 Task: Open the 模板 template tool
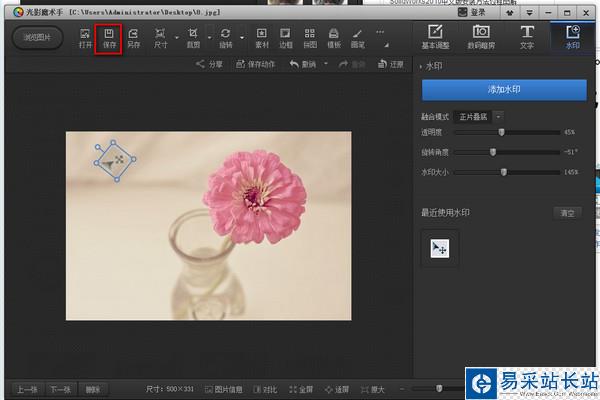(334, 38)
